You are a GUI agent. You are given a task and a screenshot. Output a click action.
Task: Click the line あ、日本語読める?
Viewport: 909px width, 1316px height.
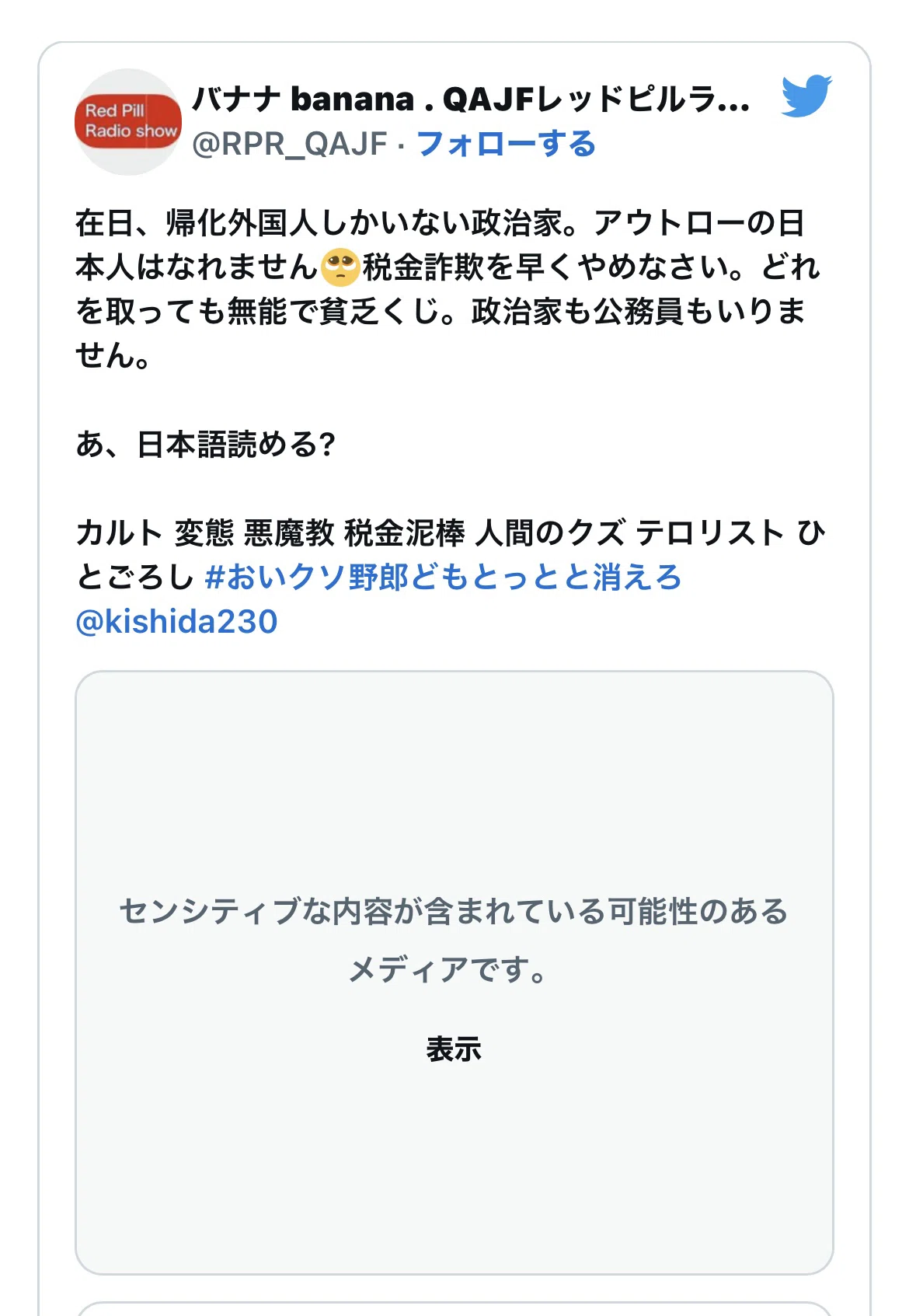point(205,445)
